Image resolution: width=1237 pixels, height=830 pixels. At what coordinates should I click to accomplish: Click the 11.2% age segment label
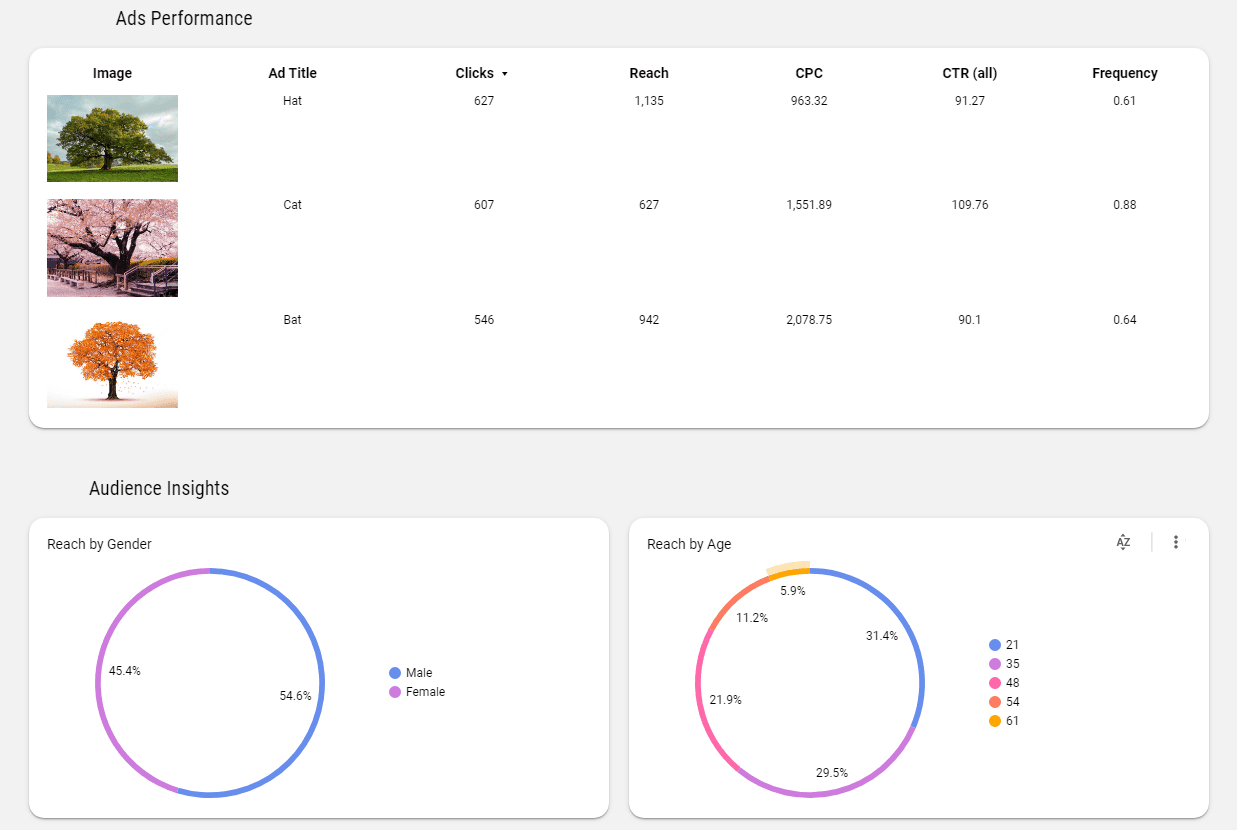(x=752, y=618)
